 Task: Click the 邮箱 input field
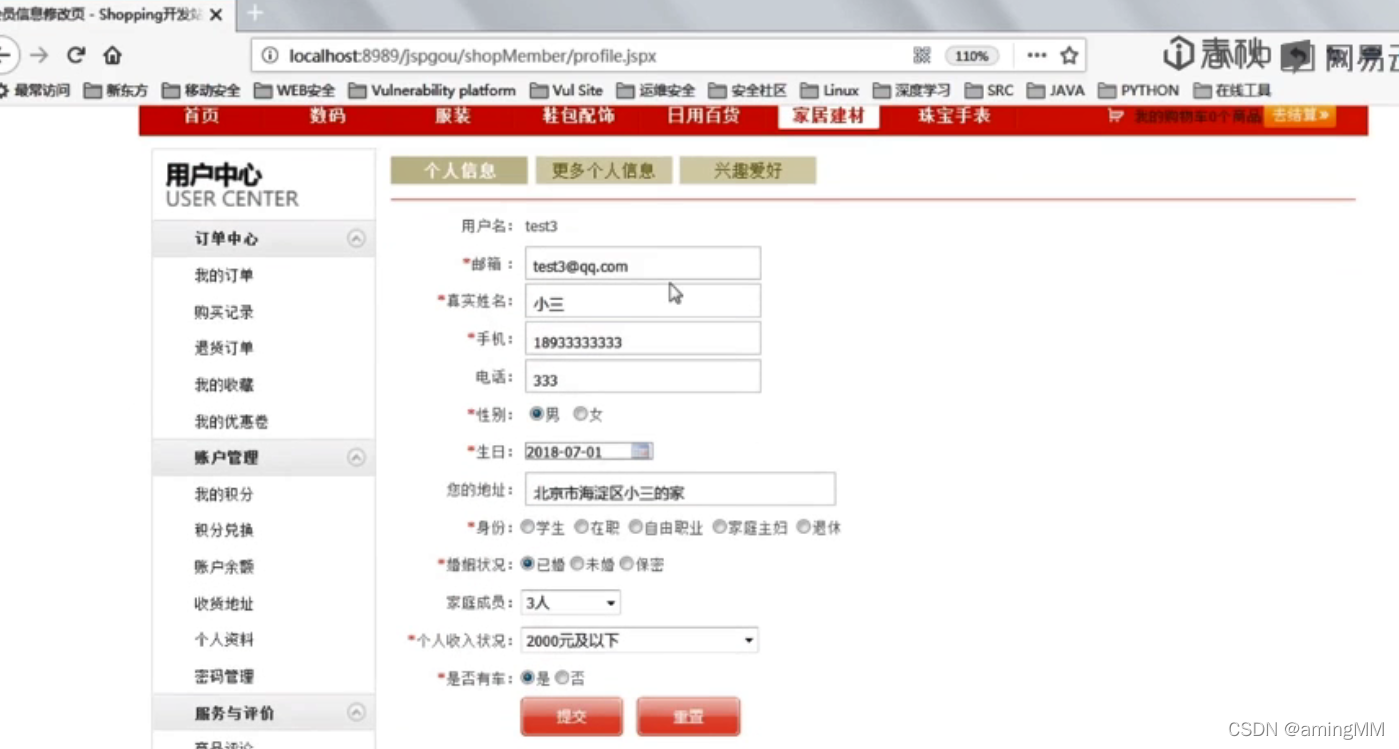643,264
